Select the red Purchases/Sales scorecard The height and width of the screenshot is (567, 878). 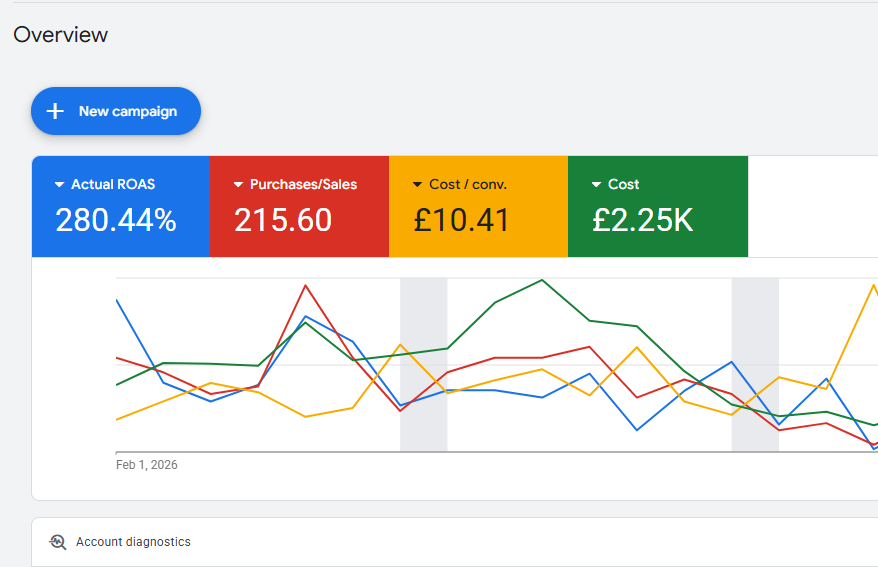coord(300,207)
